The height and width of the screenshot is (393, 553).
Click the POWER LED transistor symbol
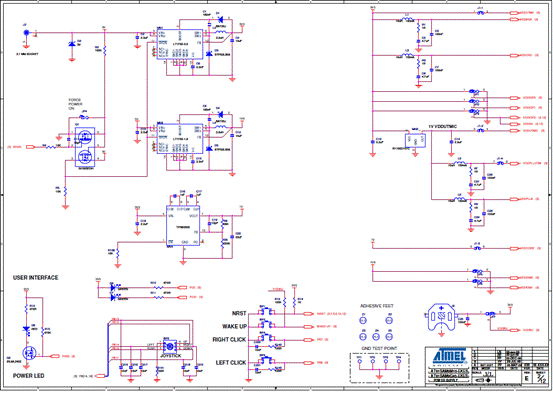click(x=29, y=353)
